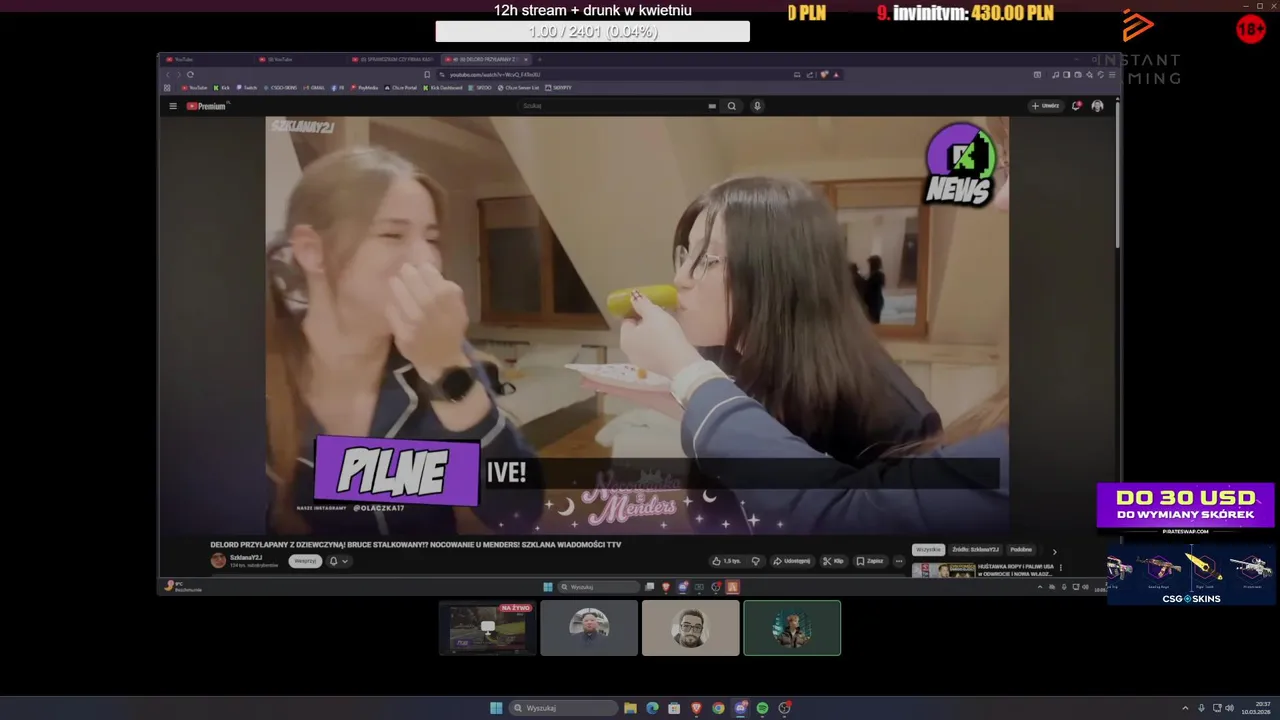Click the browser address bar URL
Screen dimensions: 1280x720
pos(494,74)
